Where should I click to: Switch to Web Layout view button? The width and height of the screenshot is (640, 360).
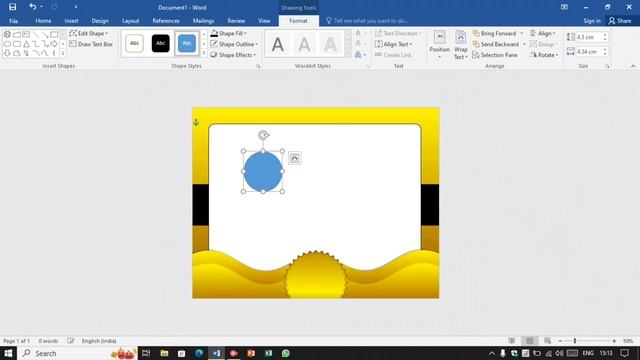547,341
